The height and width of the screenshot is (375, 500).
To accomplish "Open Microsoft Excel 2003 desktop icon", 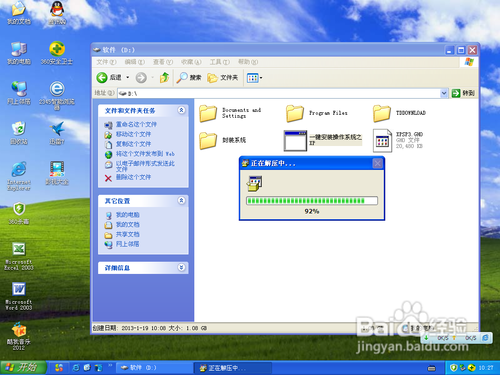I will [19, 257].
